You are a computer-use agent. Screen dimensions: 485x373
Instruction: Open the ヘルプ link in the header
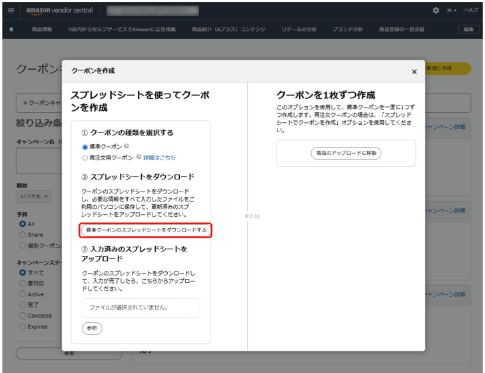[x=471, y=10]
